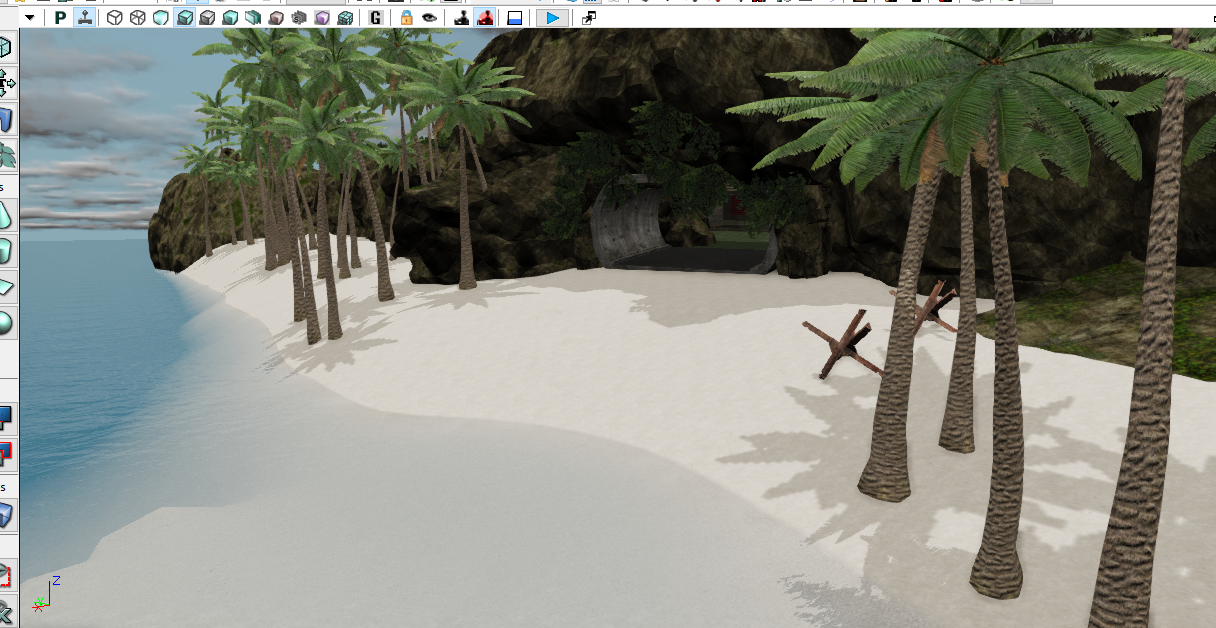The image size is (1216, 628).
Task: Switch to the wireframe view mode icon
Action: (x=137, y=18)
